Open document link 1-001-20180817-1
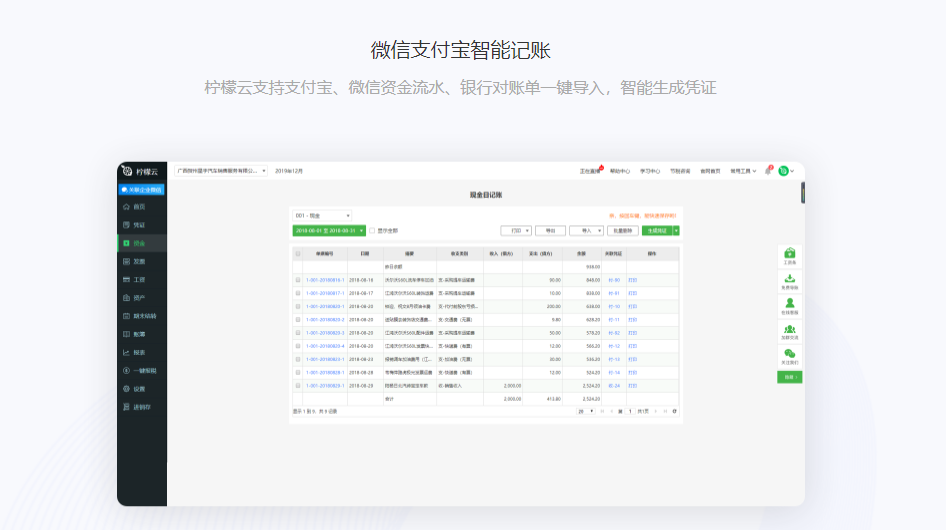The image size is (946, 530). point(325,293)
